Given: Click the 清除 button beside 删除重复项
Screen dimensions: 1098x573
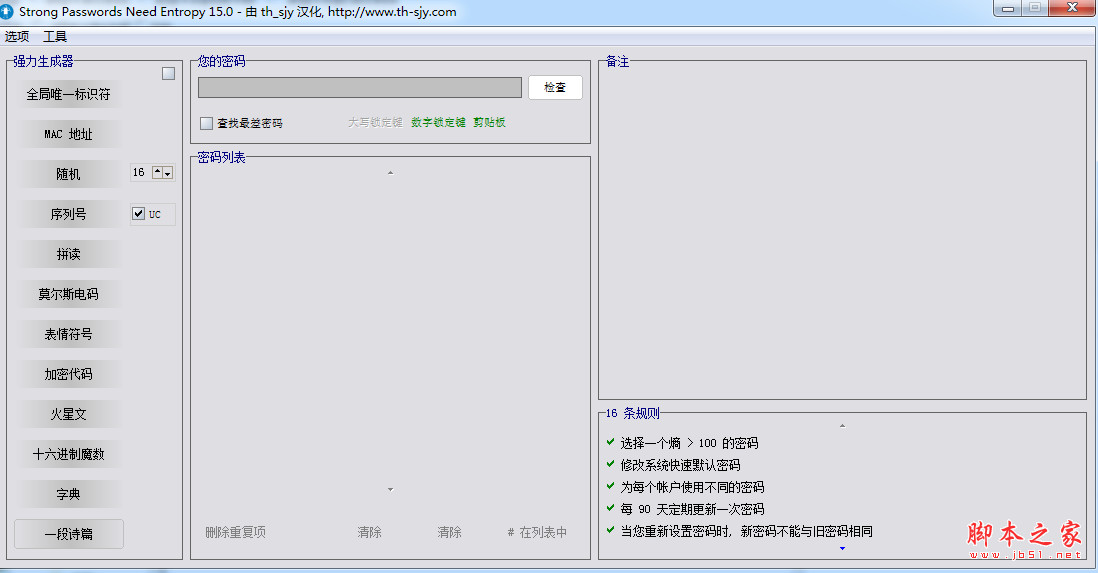Looking at the screenshot, I should click(x=369, y=532).
